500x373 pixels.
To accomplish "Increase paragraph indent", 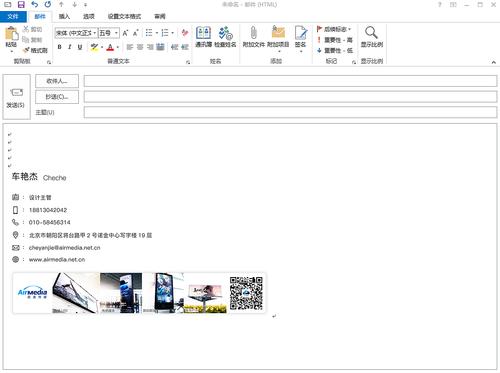I will click(185, 47).
